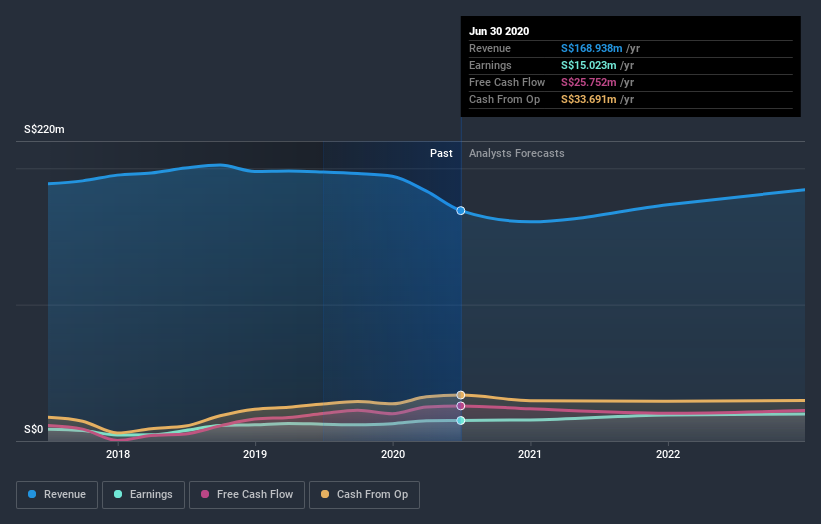Image resolution: width=821 pixels, height=524 pixels.
Task: Select the teal Earnings data point
Action: click(460, 420)
